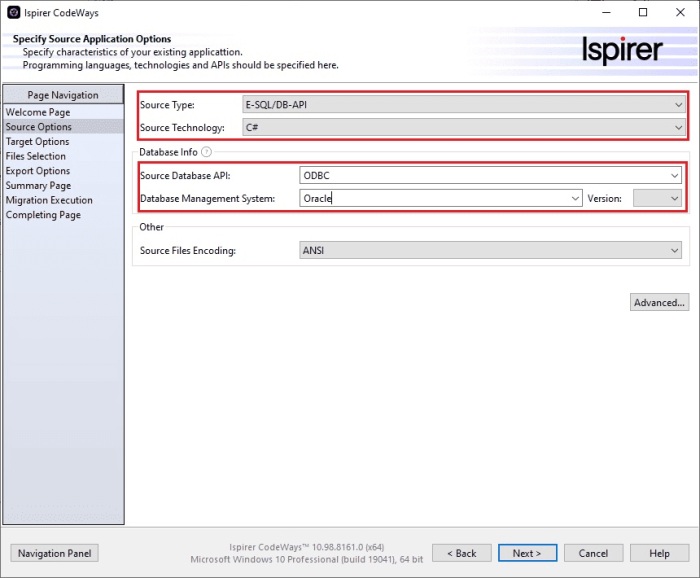The height and width of the screenshot is (578, 700).
Task: Navigate to Export Options page
Action: [38, 171]
